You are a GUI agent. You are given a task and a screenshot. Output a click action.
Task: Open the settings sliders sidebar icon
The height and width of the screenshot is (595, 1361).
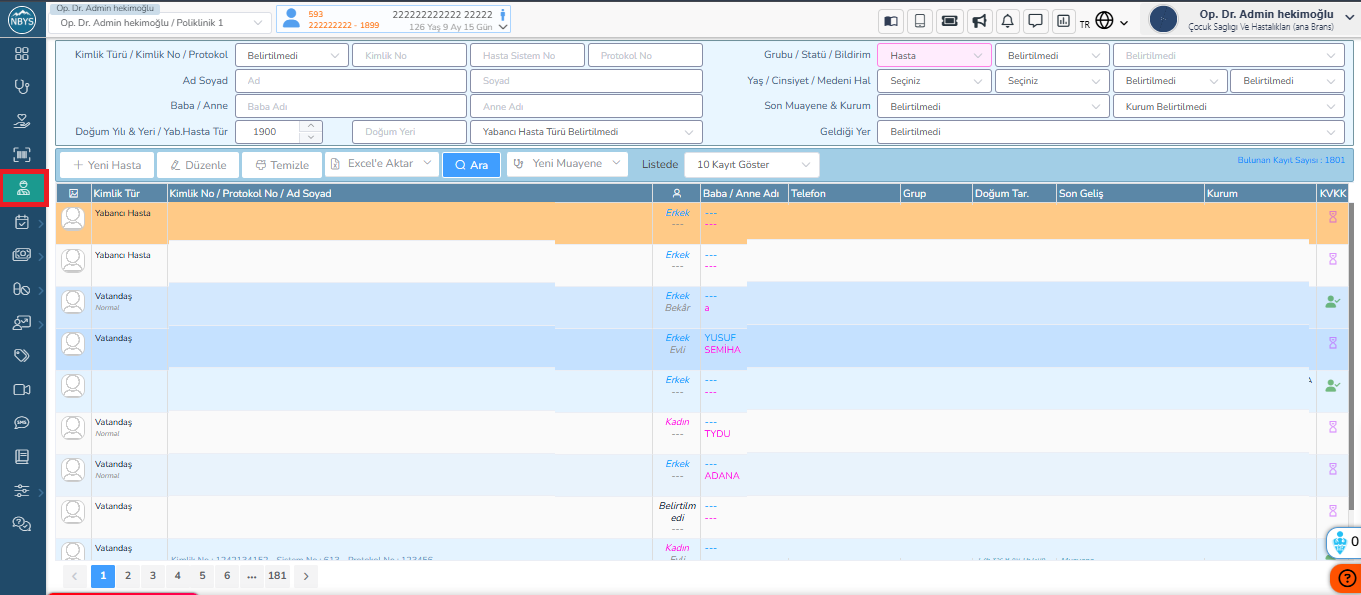coord(22,491)
